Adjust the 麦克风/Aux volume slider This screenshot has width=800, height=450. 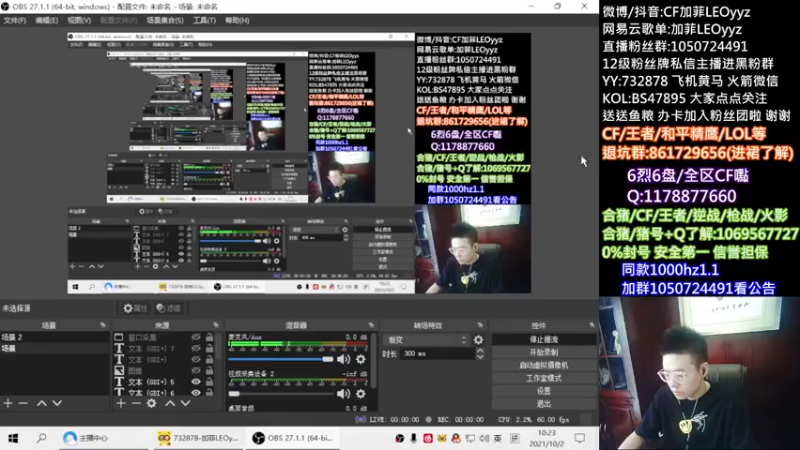(x=281, y=359)
